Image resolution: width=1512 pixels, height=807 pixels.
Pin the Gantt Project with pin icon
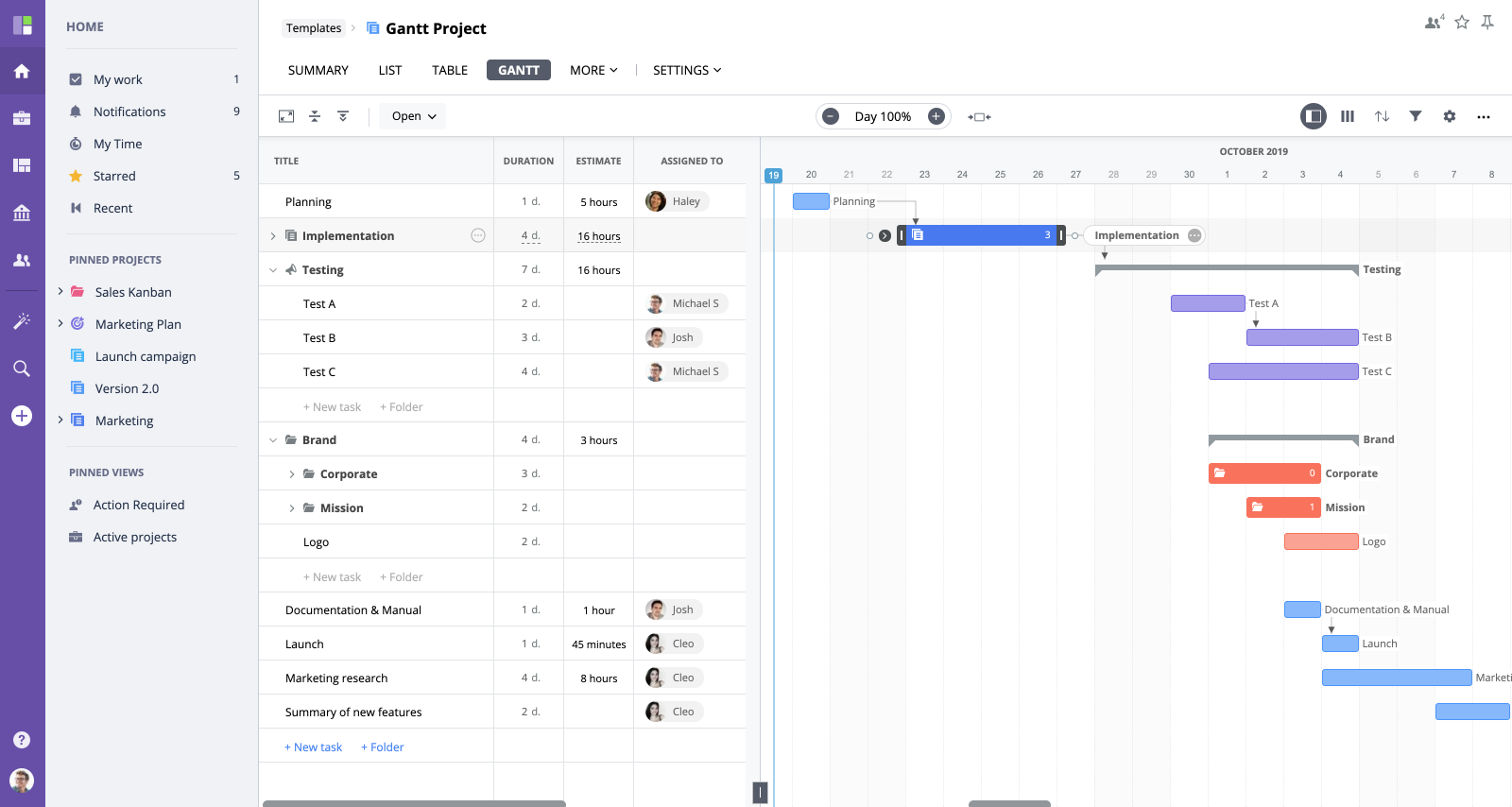pos(1487,22)
